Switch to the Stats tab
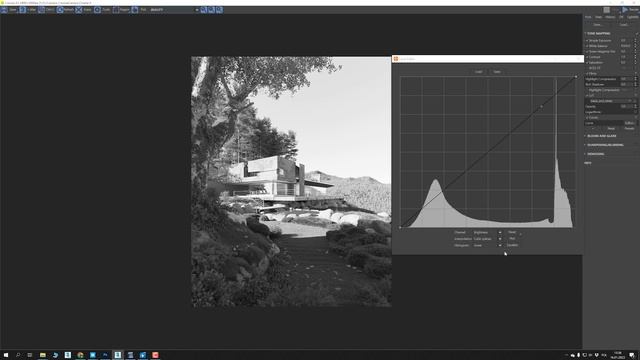The width and height of the screenshot is (640, 360). point(598,17)
